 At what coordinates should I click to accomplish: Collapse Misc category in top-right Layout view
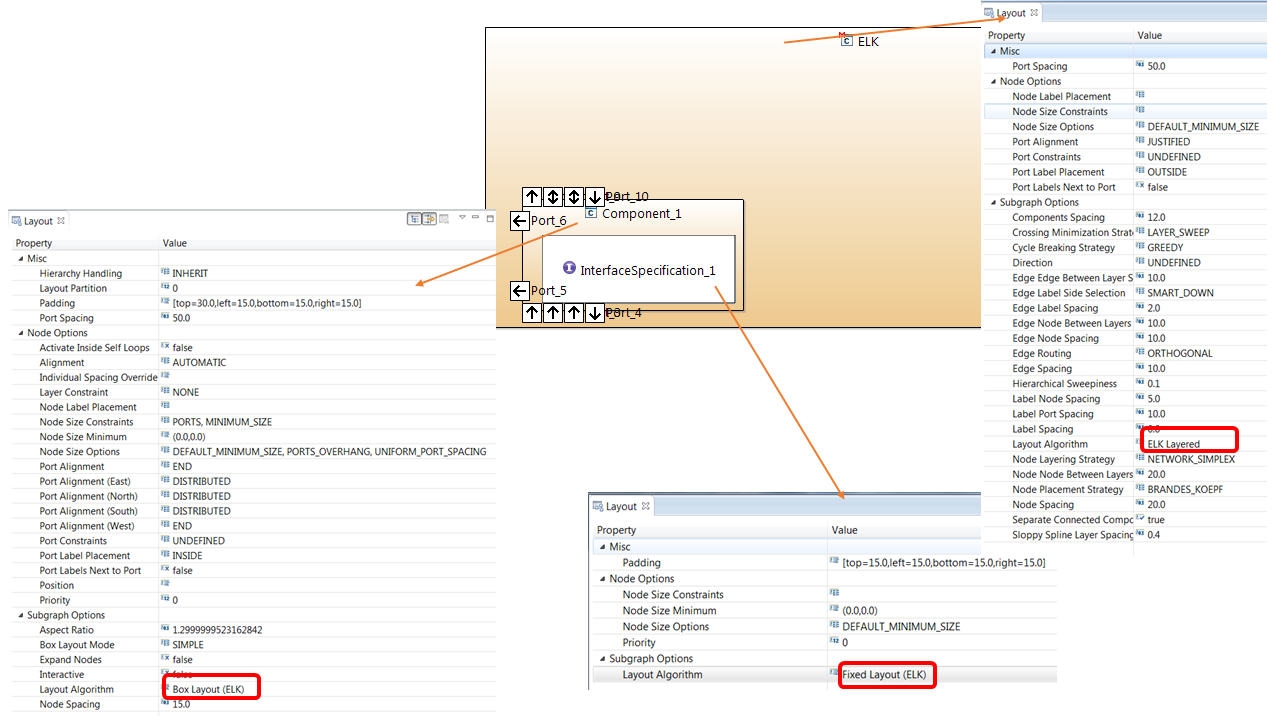[993, 51]
